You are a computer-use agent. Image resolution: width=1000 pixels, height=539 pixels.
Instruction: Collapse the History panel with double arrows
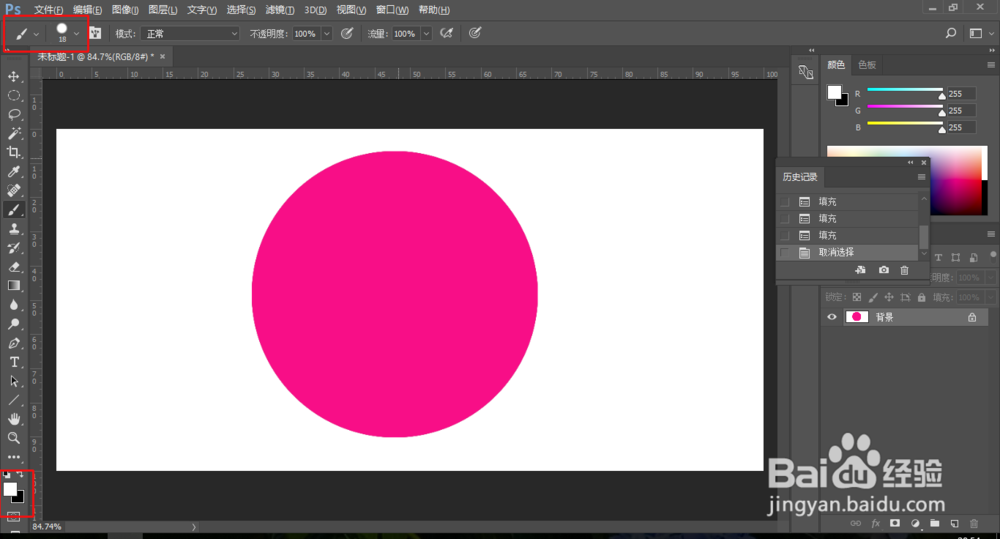click(911, 163)
